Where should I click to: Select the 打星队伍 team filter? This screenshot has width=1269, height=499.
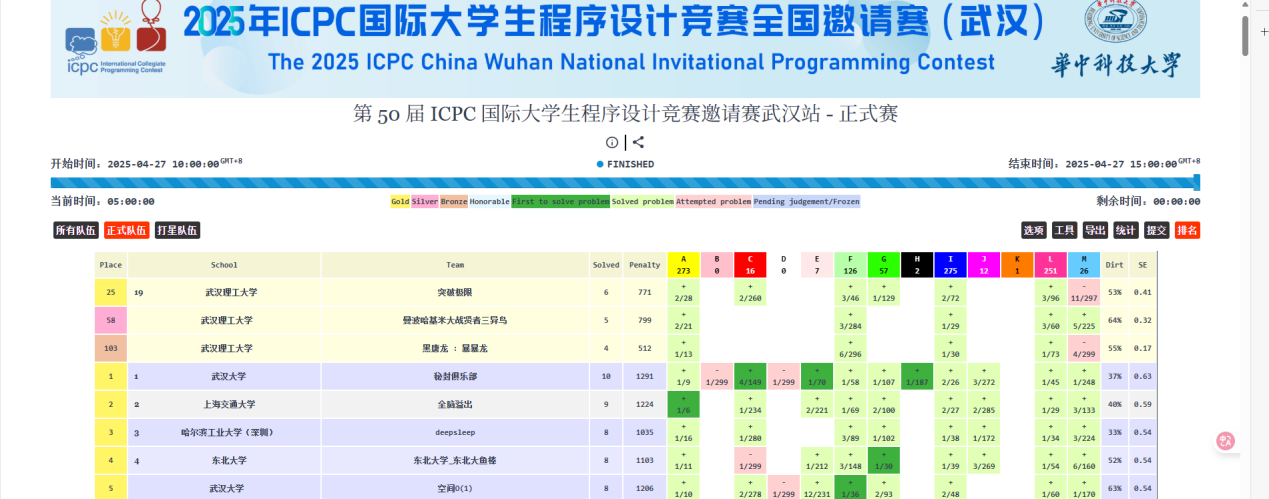tap(177, 230)
